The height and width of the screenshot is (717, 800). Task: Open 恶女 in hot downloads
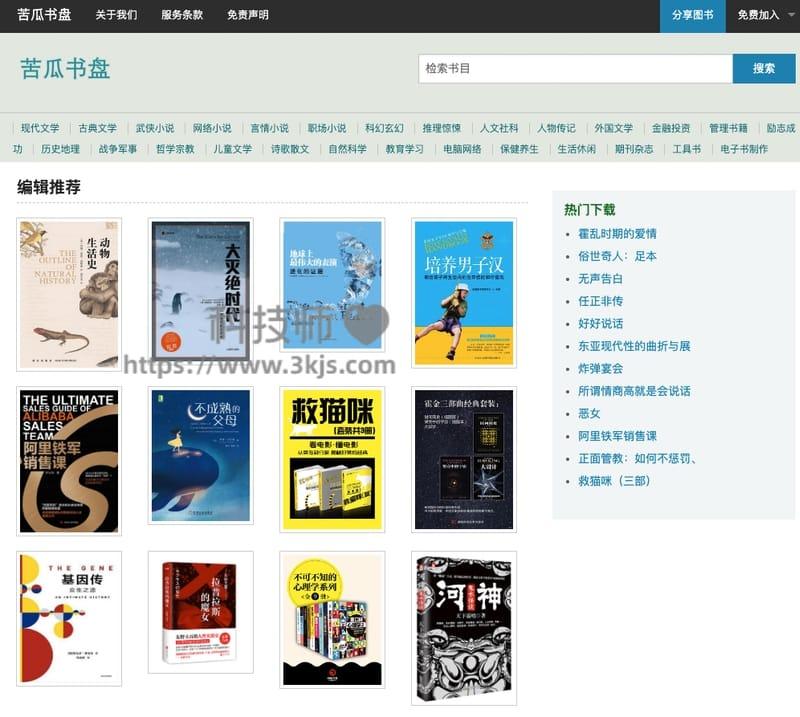(589, 413)
